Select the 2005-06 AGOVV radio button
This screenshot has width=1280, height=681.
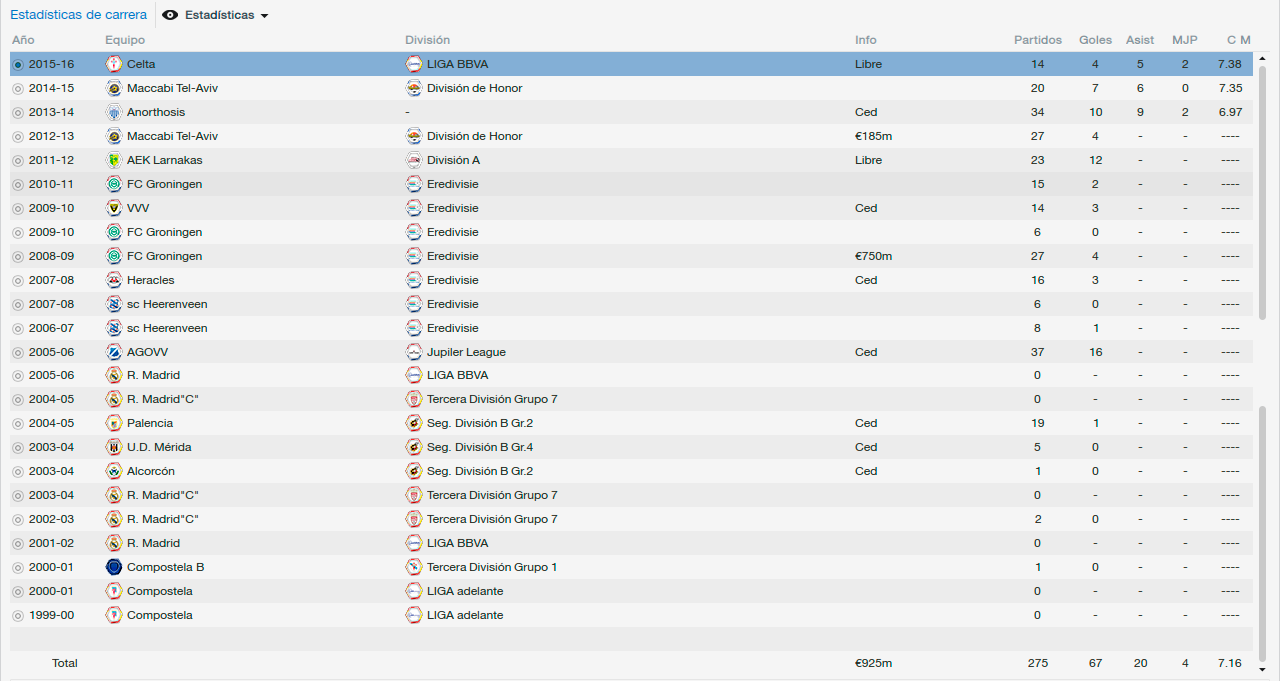click(18, 352)
